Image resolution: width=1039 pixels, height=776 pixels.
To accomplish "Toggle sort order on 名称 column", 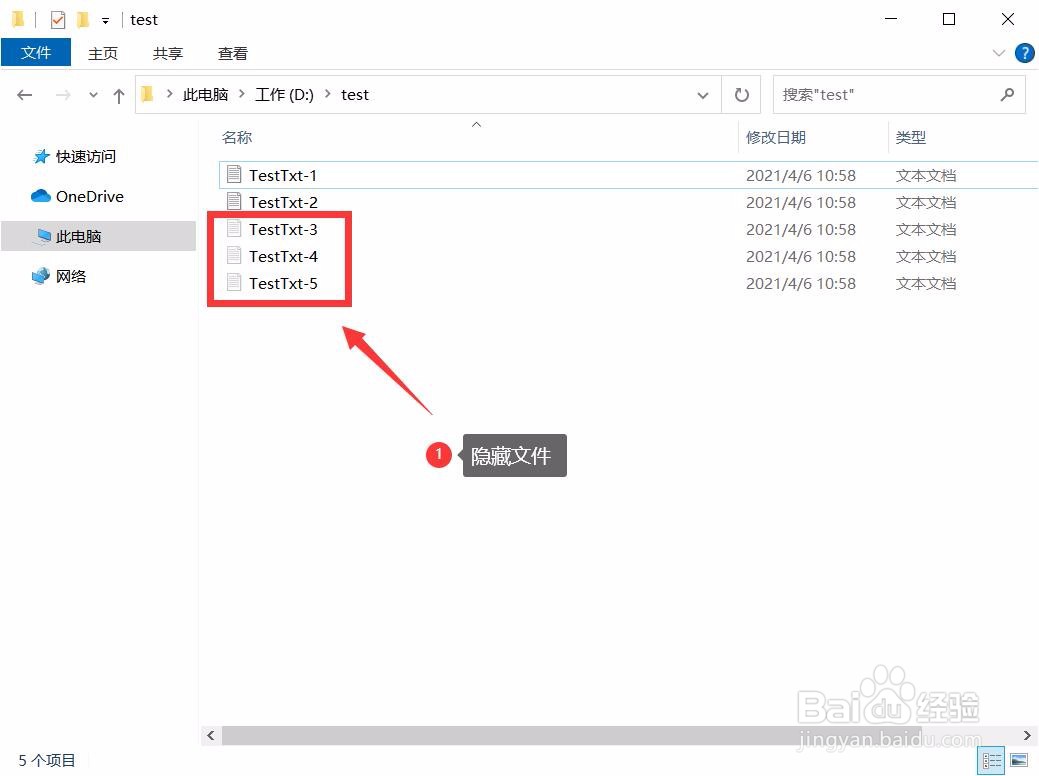I will point(237,137).
